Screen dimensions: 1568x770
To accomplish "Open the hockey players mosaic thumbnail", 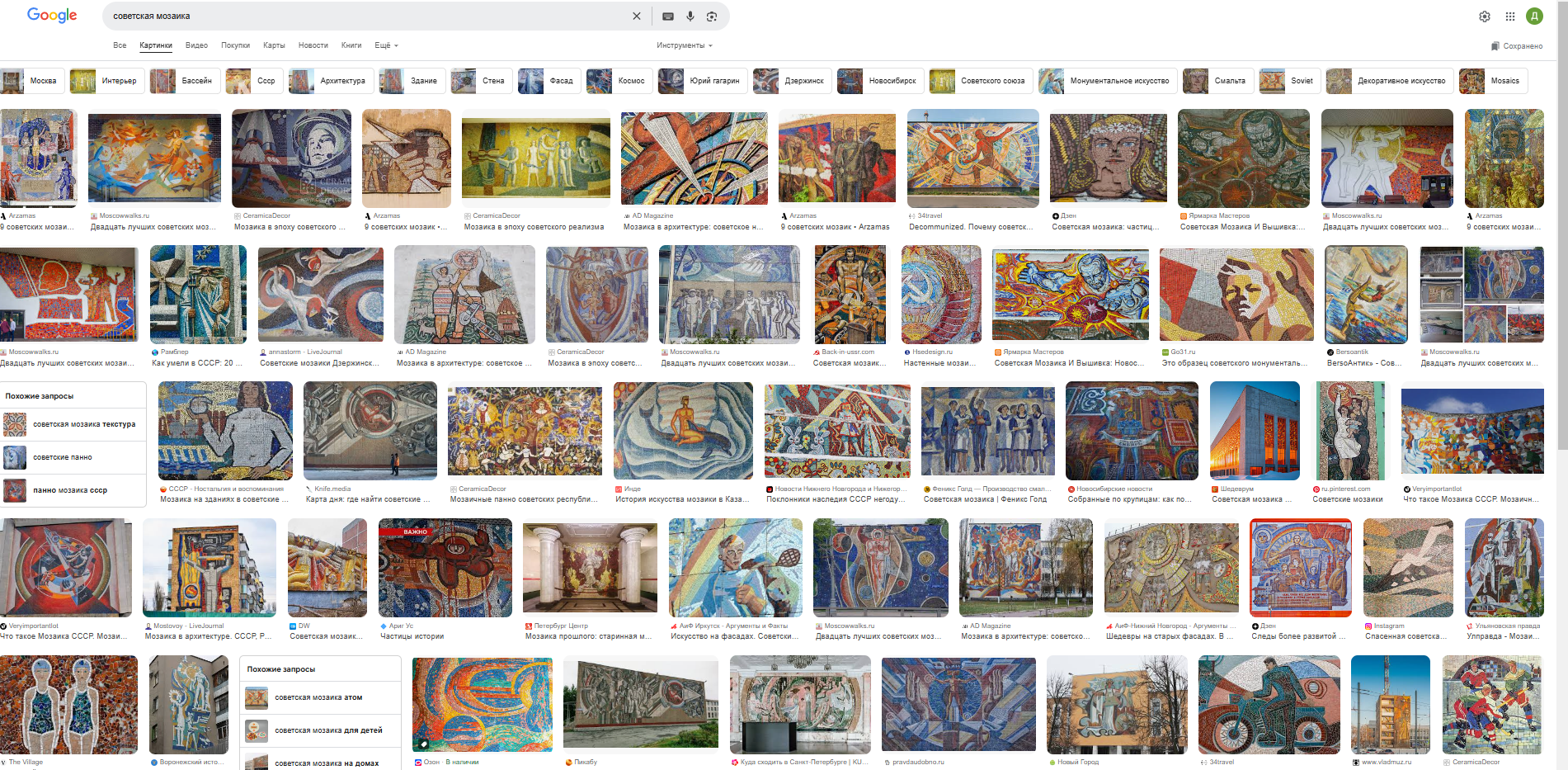I will (x=1492, y=705).
